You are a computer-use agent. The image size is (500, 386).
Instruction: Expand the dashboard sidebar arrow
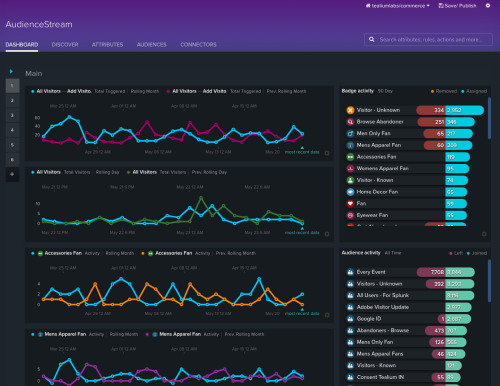11,71
